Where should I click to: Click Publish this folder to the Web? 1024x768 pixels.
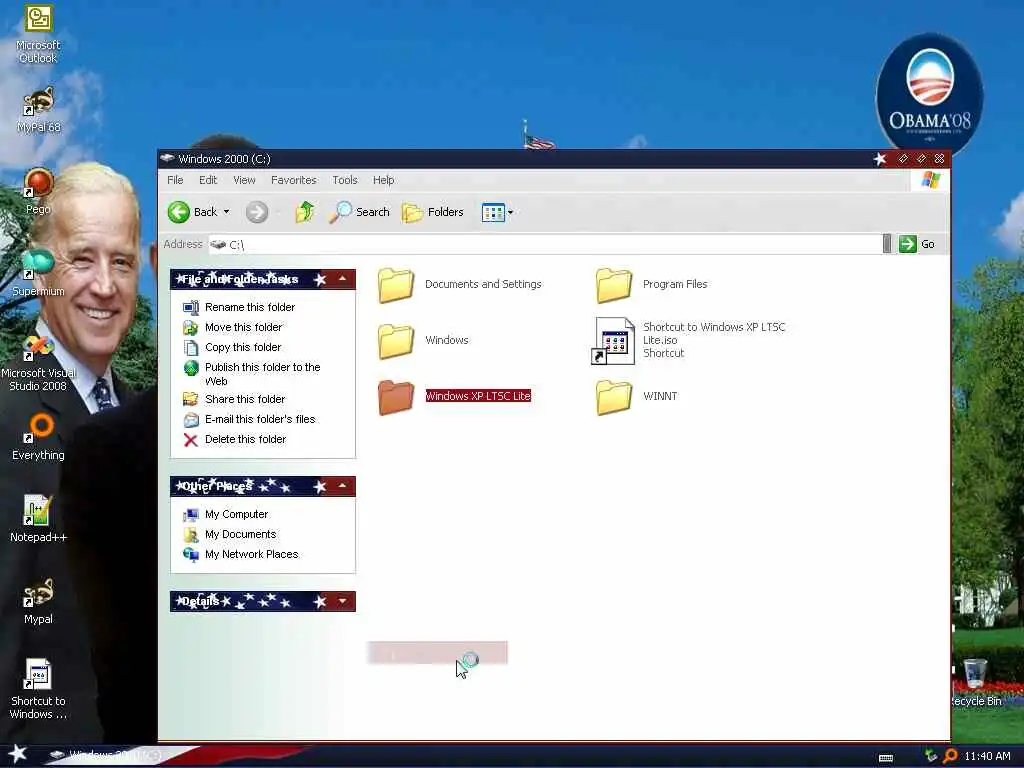[252, 374]
